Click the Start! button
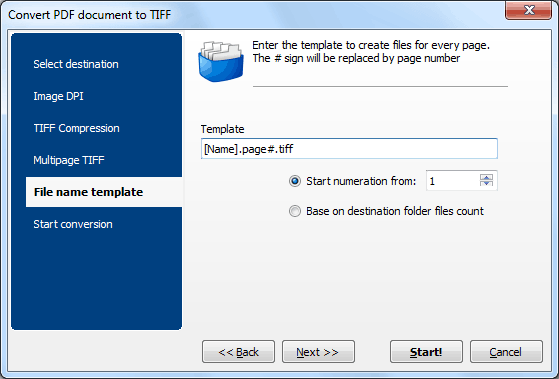Screen dimensions: 559x379 coord(426,352)
